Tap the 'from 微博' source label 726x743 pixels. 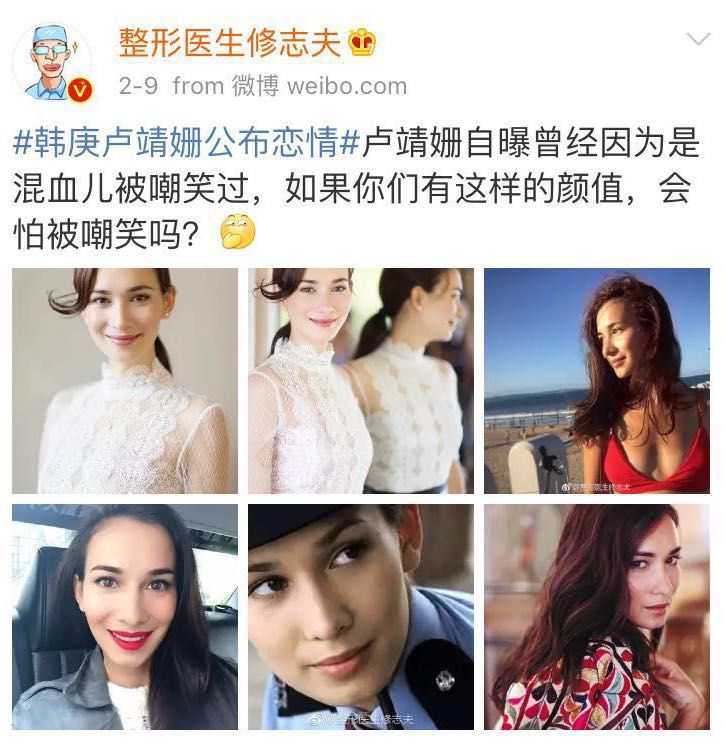(x=226, y=86)
